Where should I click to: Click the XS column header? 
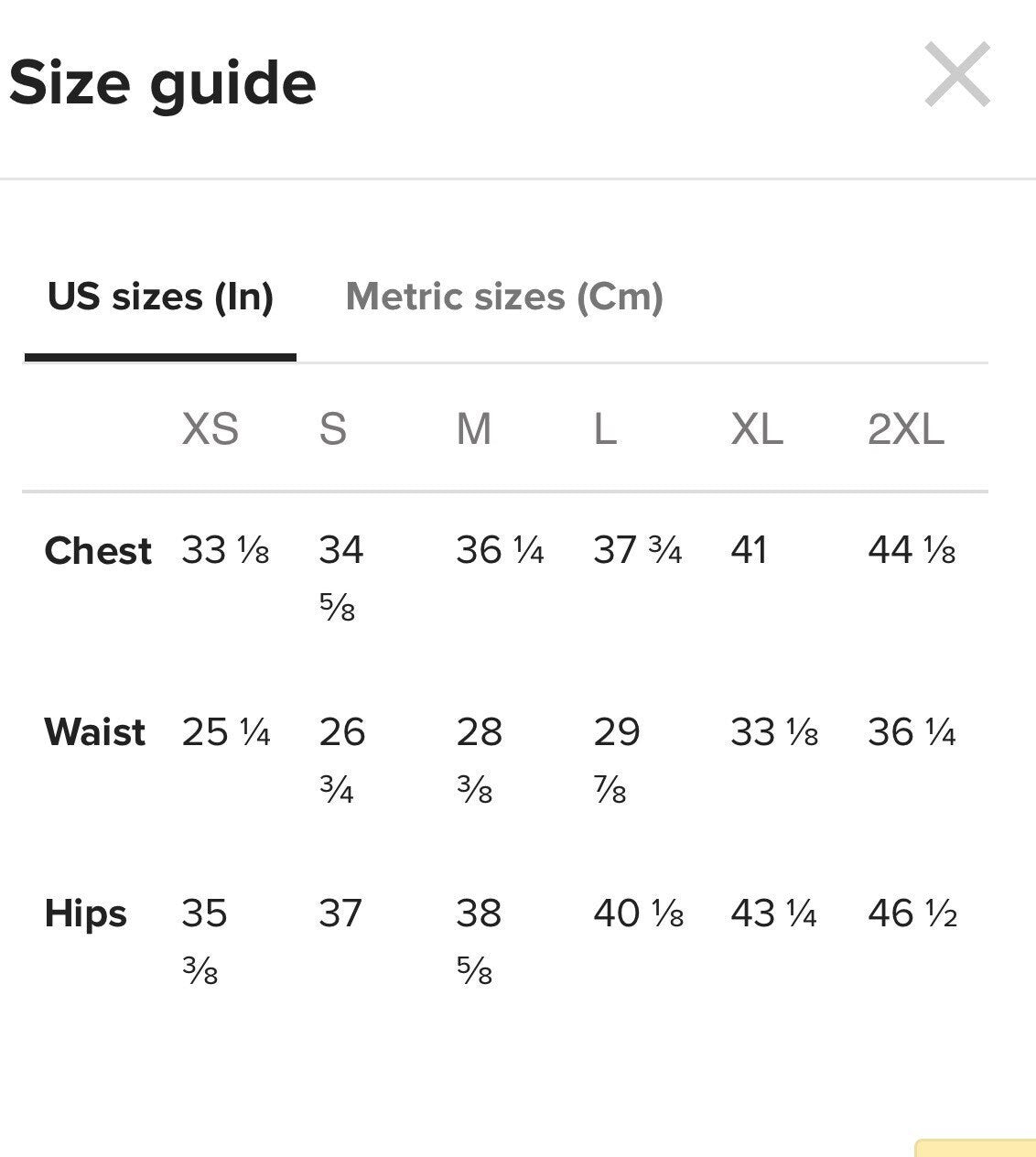pos(210,428)
